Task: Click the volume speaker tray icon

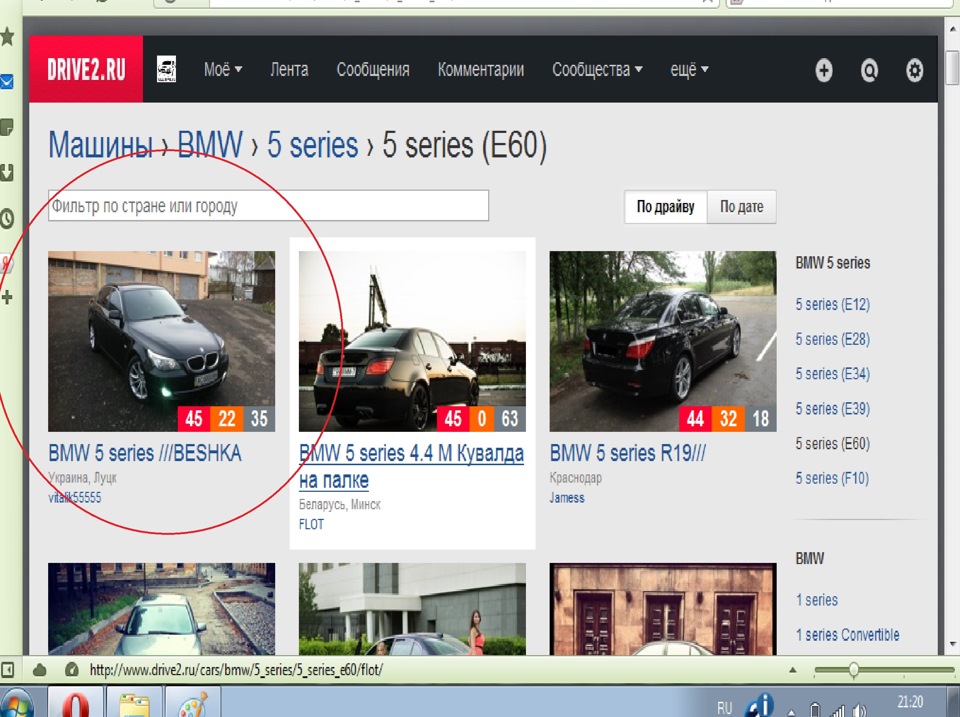Action: point(860,710)
